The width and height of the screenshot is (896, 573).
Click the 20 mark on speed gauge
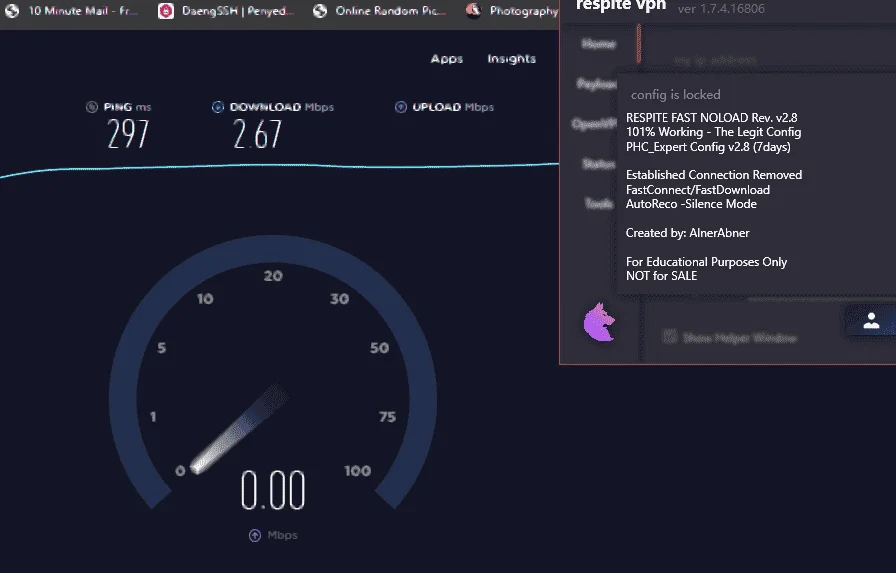[x=273, y=276]
